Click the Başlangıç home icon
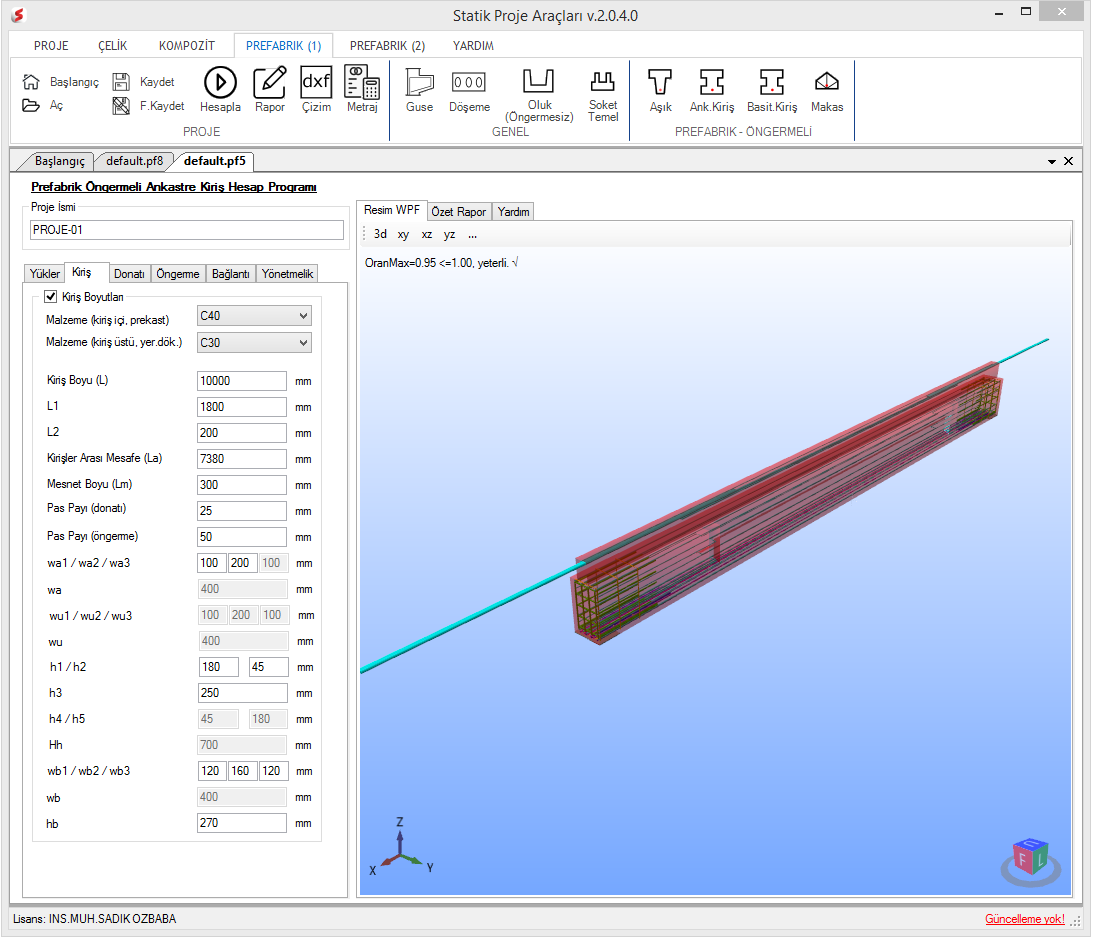The width and height of the screenshot is (1093, 938). pos(31,82)
